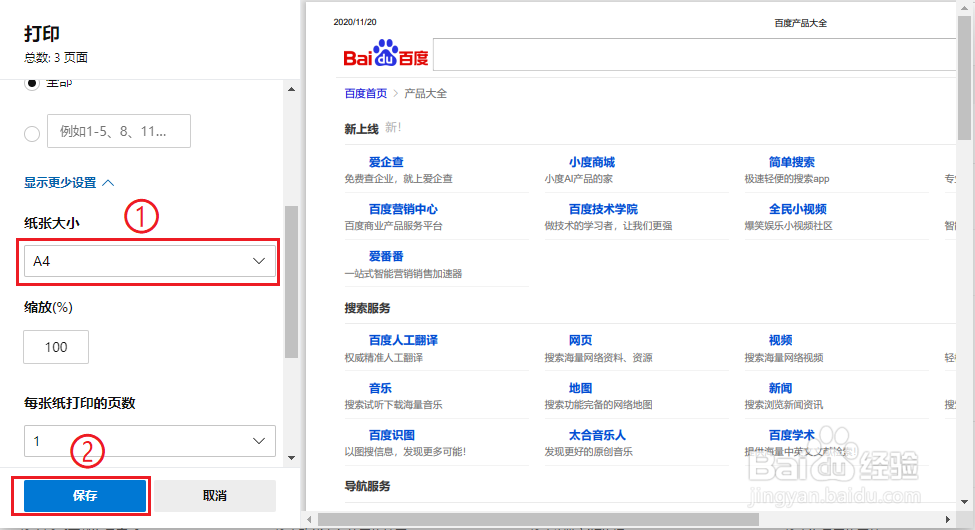
Task: Select the custom page range radio button
Action: [32, 134]
